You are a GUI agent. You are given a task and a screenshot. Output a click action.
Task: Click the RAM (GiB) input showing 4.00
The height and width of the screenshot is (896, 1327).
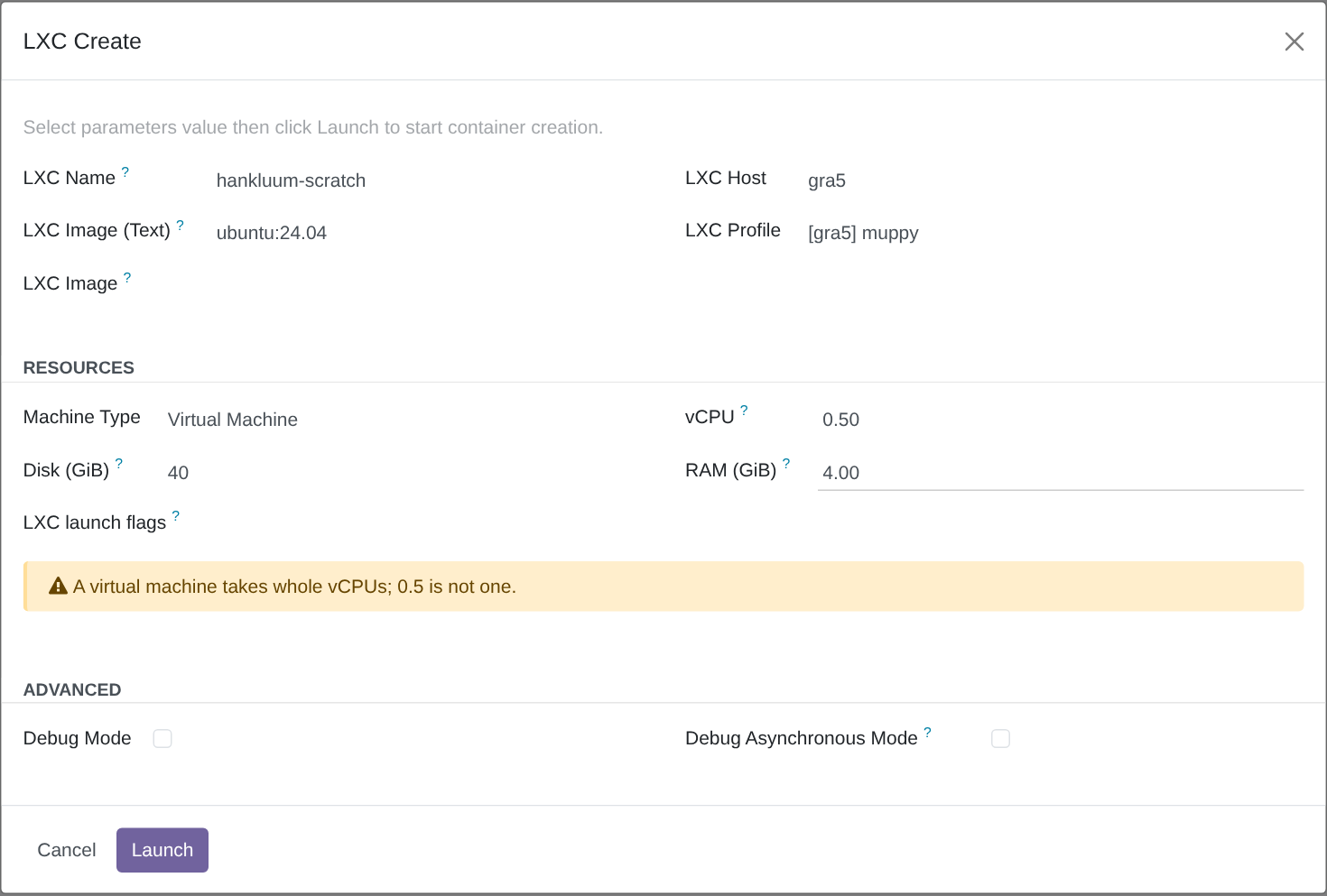[1061, 473]
